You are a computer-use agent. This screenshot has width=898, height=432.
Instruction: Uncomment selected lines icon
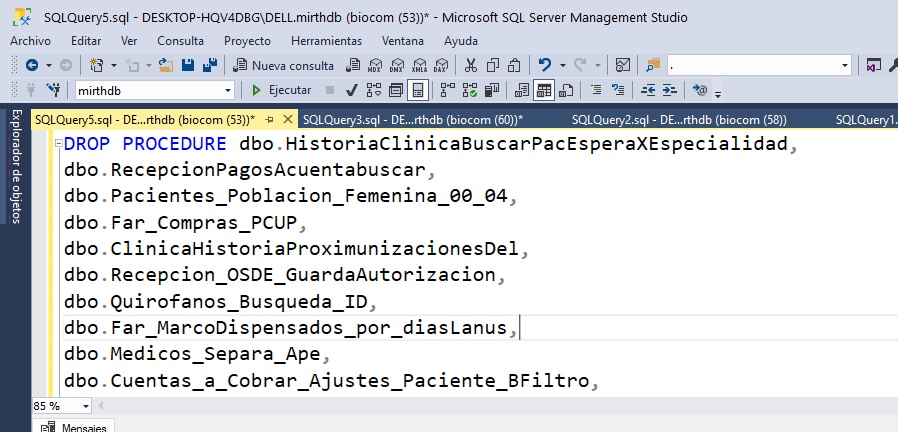coord(618,90)
